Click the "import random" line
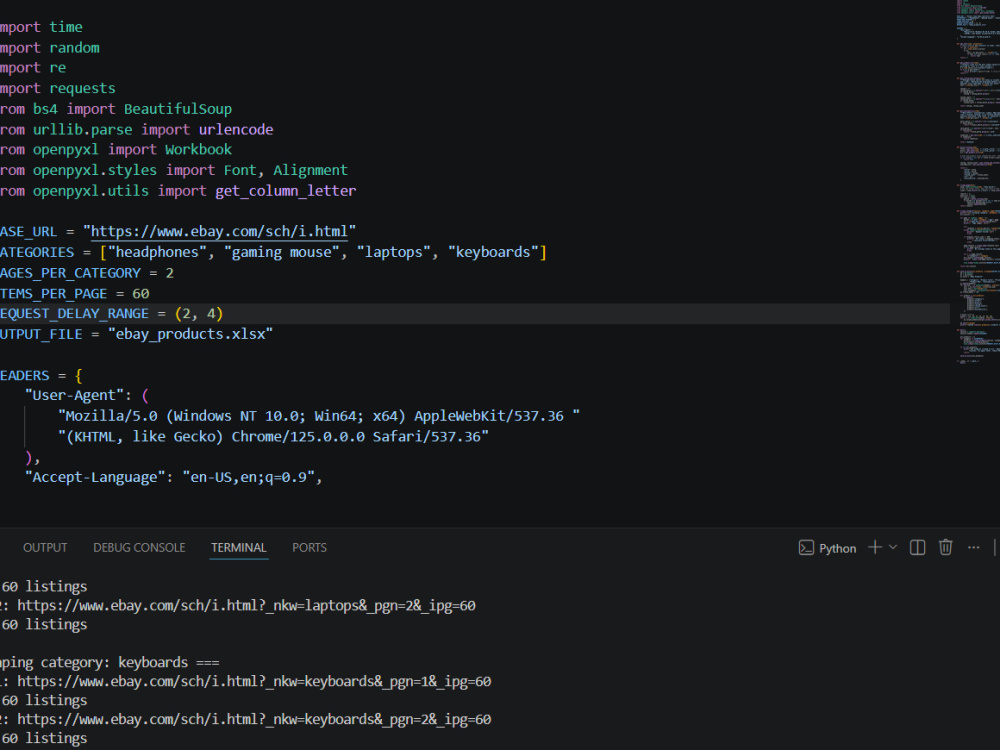1000x750 pixels. [x=50, y=48]
